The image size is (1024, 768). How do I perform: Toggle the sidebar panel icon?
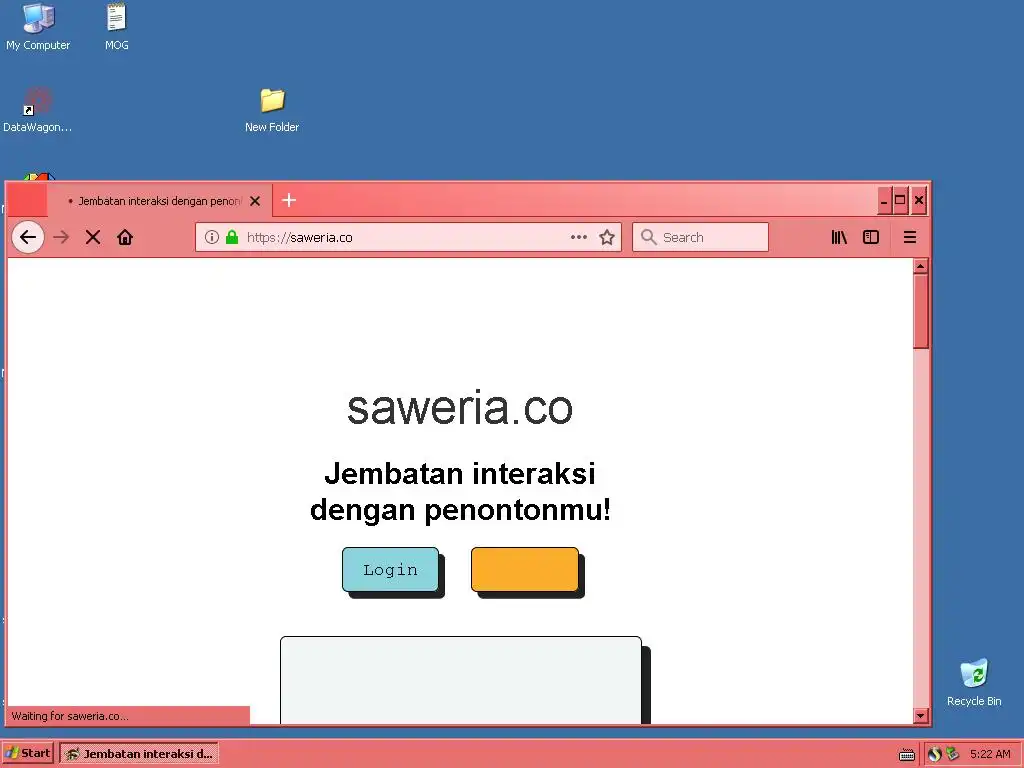tap(871, 237)
